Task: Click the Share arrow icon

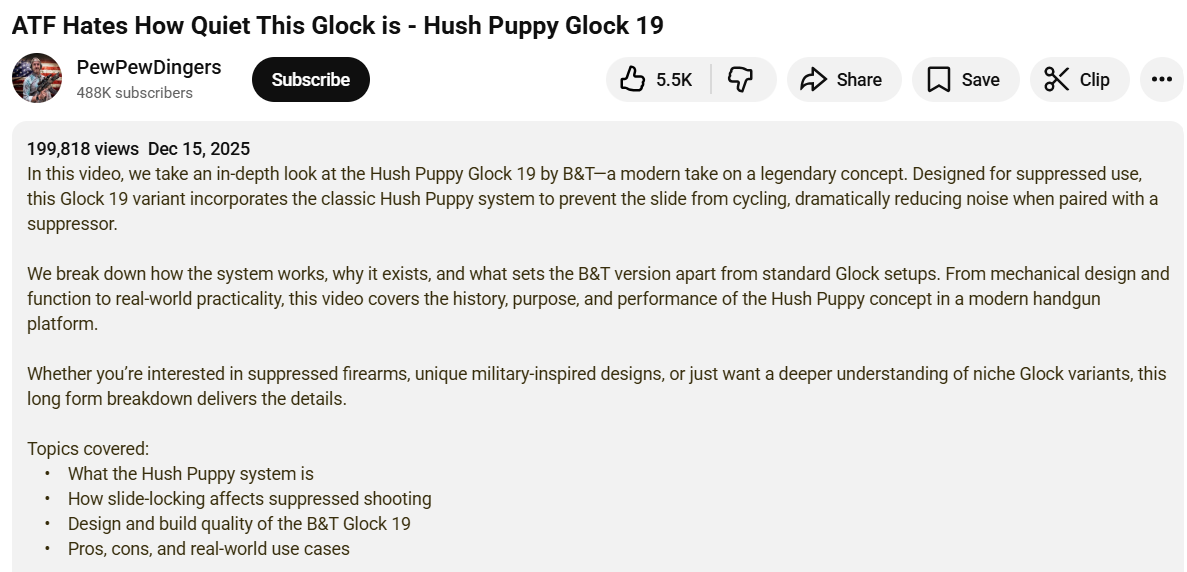Action: (814, 80)
